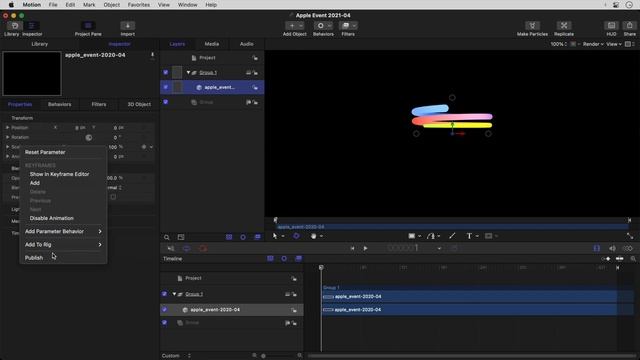640x360 pixels.
Task: Open Scale parameter animation menu arrow
Action: (x=151, y=147)
